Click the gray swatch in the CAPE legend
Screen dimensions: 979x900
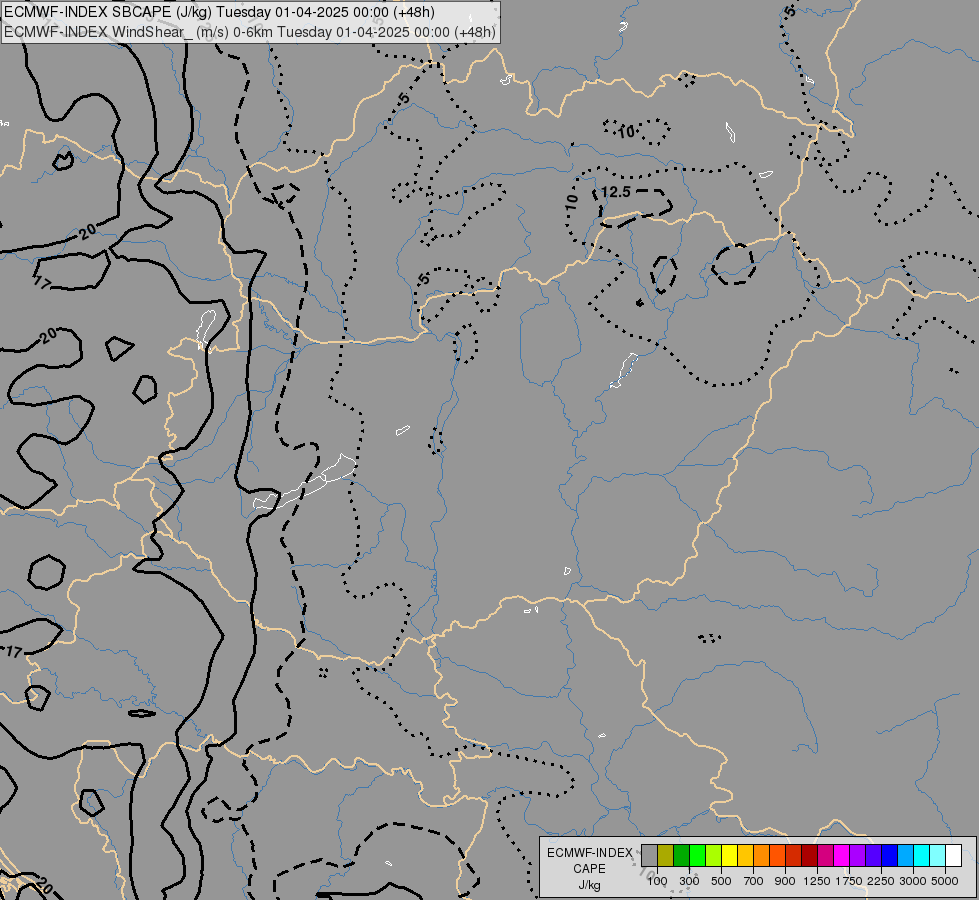(649, 855)
